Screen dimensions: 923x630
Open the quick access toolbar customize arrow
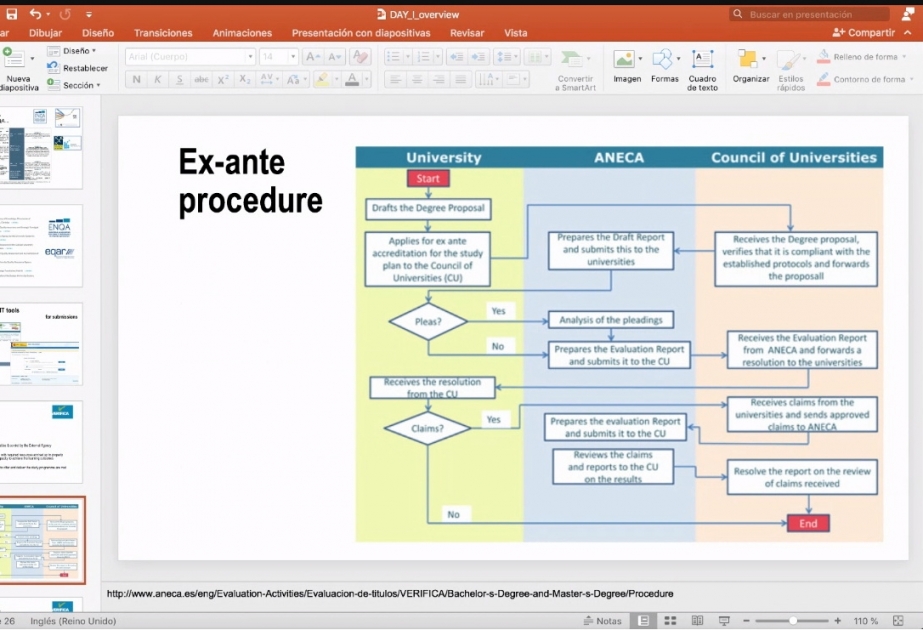click(89, 14)
